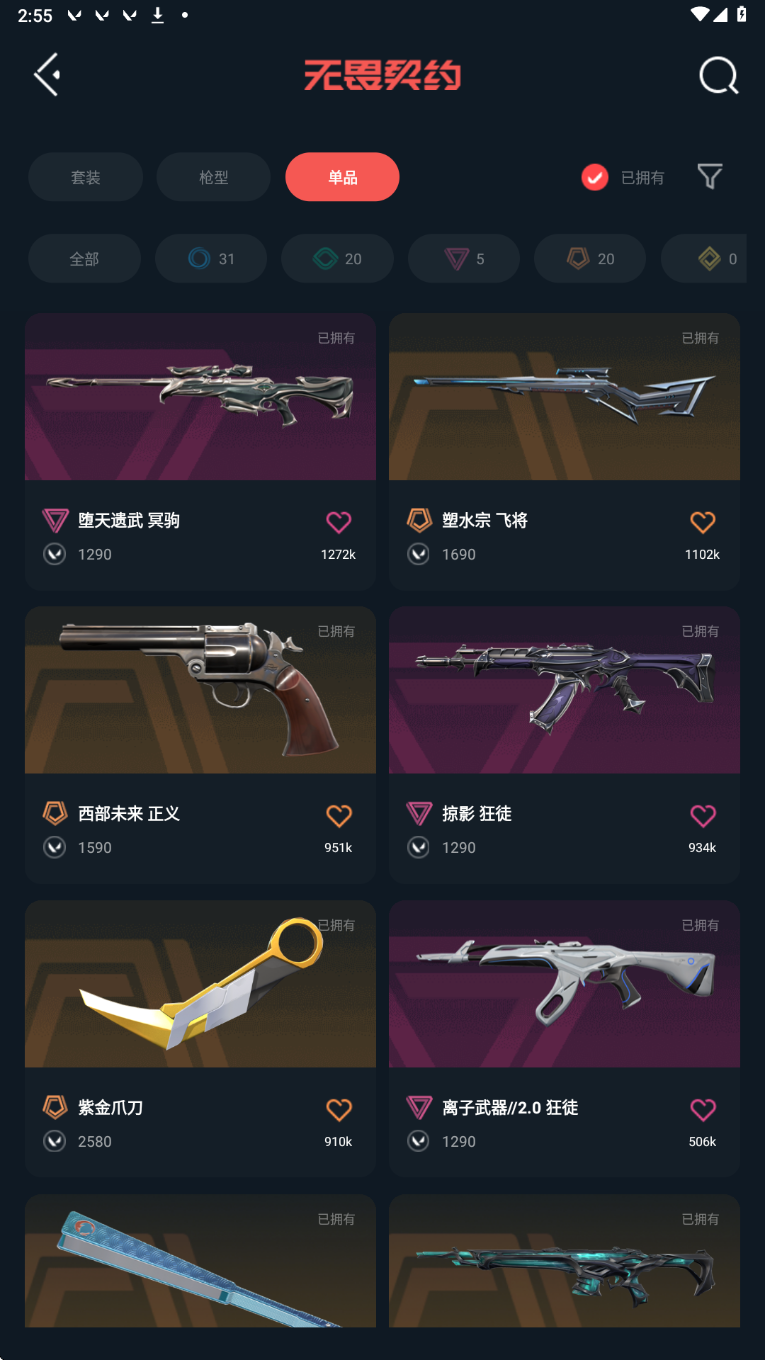The width and height of the screenshot is (765, 1360).
Task: Tap the back arrow icon
Action: (x=47, y=75)
